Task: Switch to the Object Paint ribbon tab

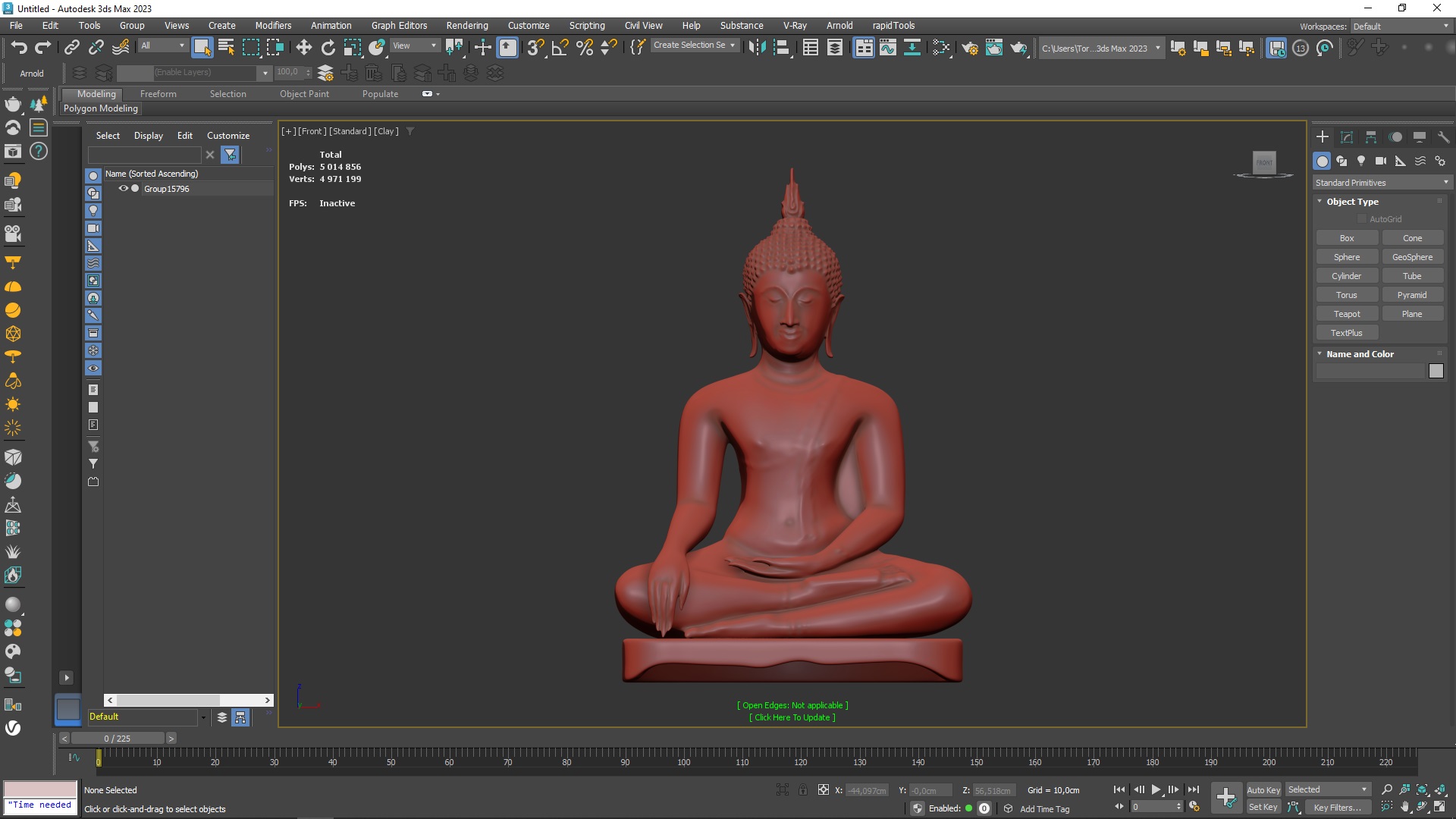Action: tap(304, 94)
